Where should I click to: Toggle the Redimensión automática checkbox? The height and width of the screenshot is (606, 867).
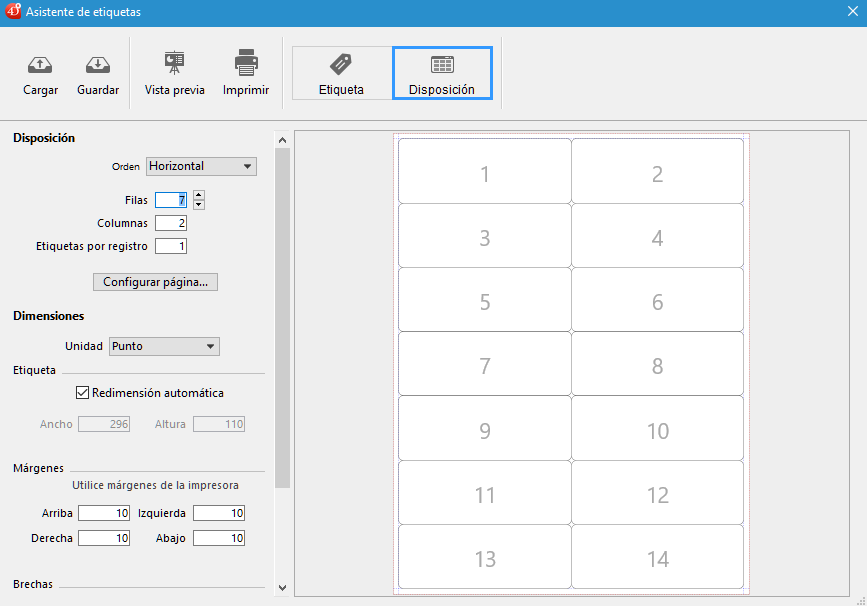coord(83,393)
